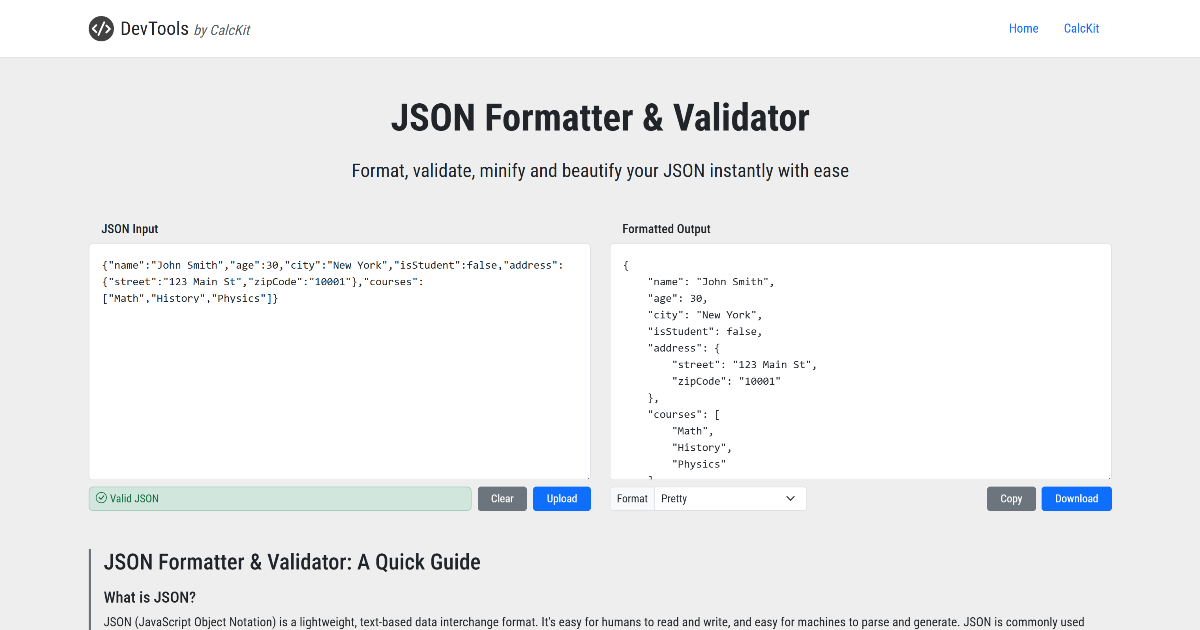This screenshot has height=630, width=1200.
Task: Click the Valid JSON status bar
Action: pos(280,498)
